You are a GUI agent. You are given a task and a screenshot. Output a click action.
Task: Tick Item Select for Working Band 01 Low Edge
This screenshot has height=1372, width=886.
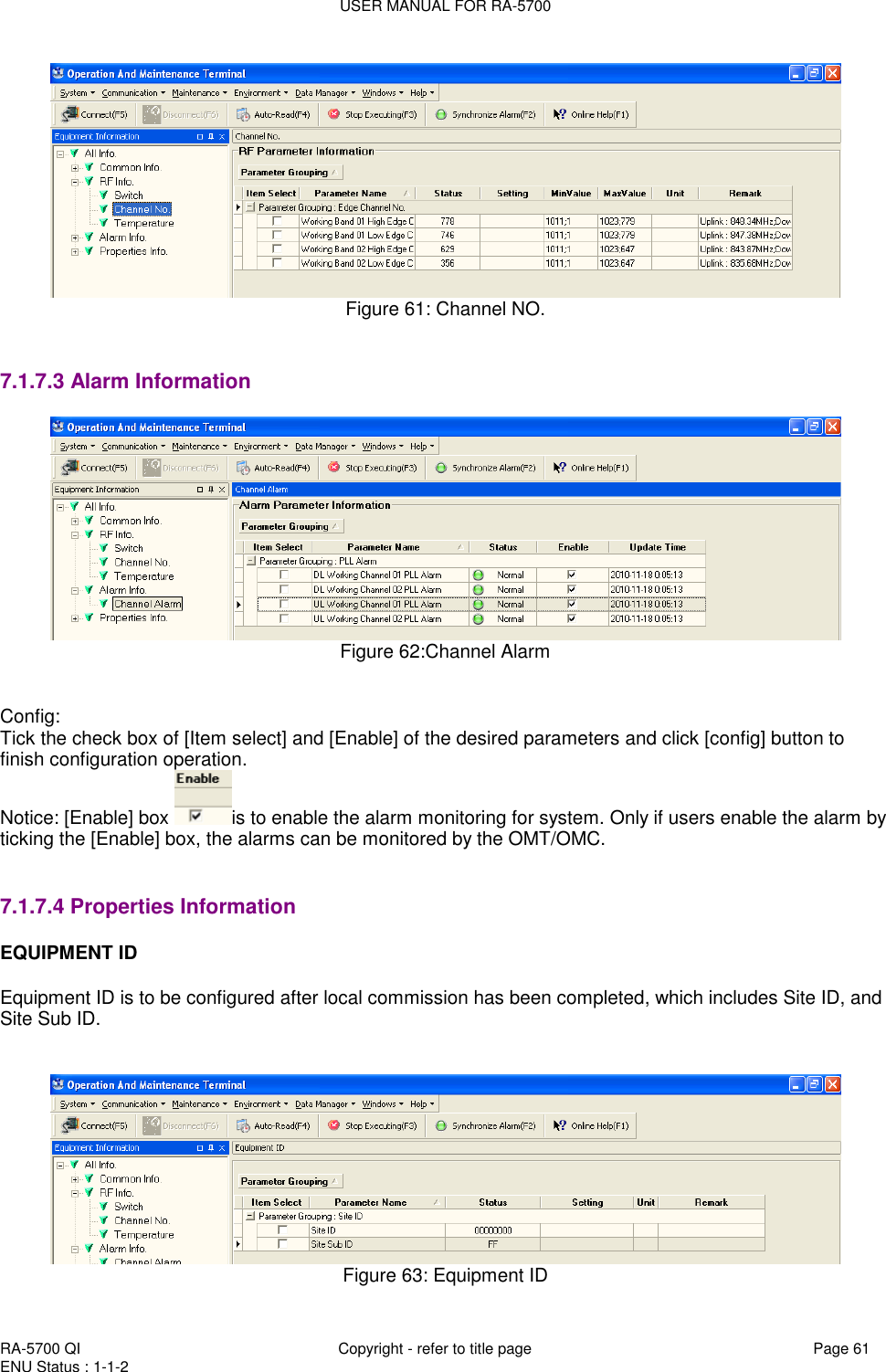tap(277, 235)
